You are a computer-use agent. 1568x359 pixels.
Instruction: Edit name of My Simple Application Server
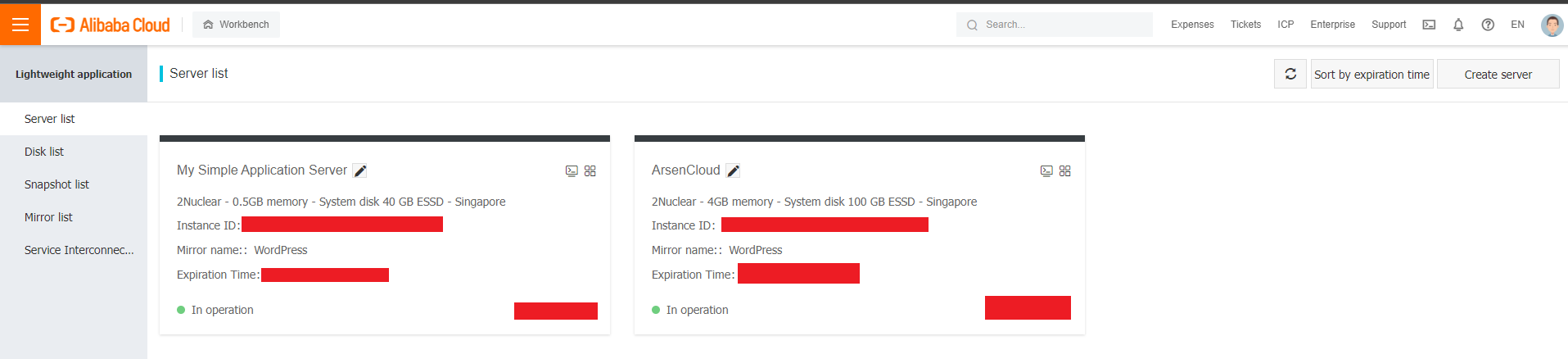click(359, 170)
